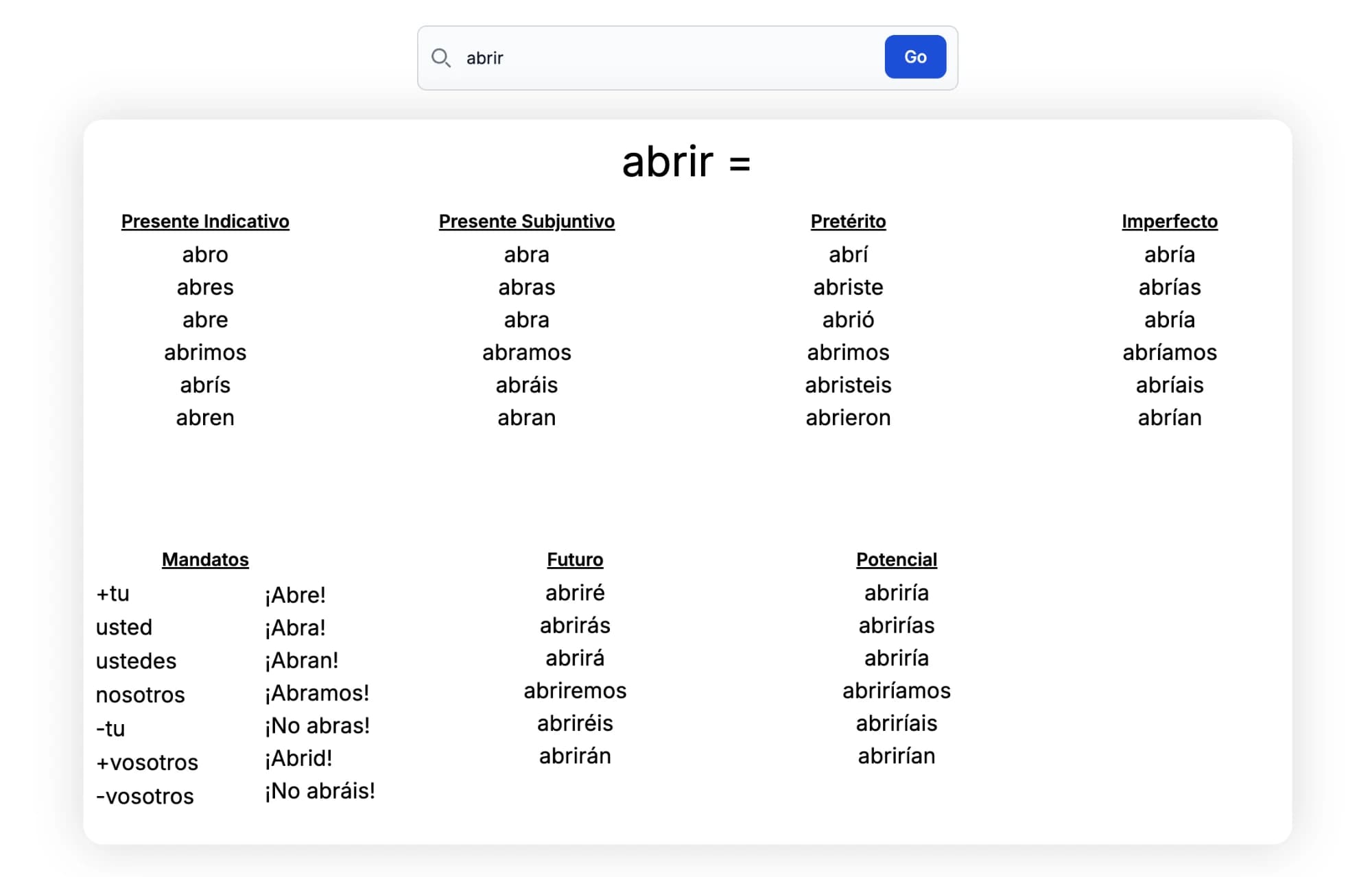This screenshot has height=877, width=1372.
Task: Click the "ustedes" label
Action: point(136,661)
